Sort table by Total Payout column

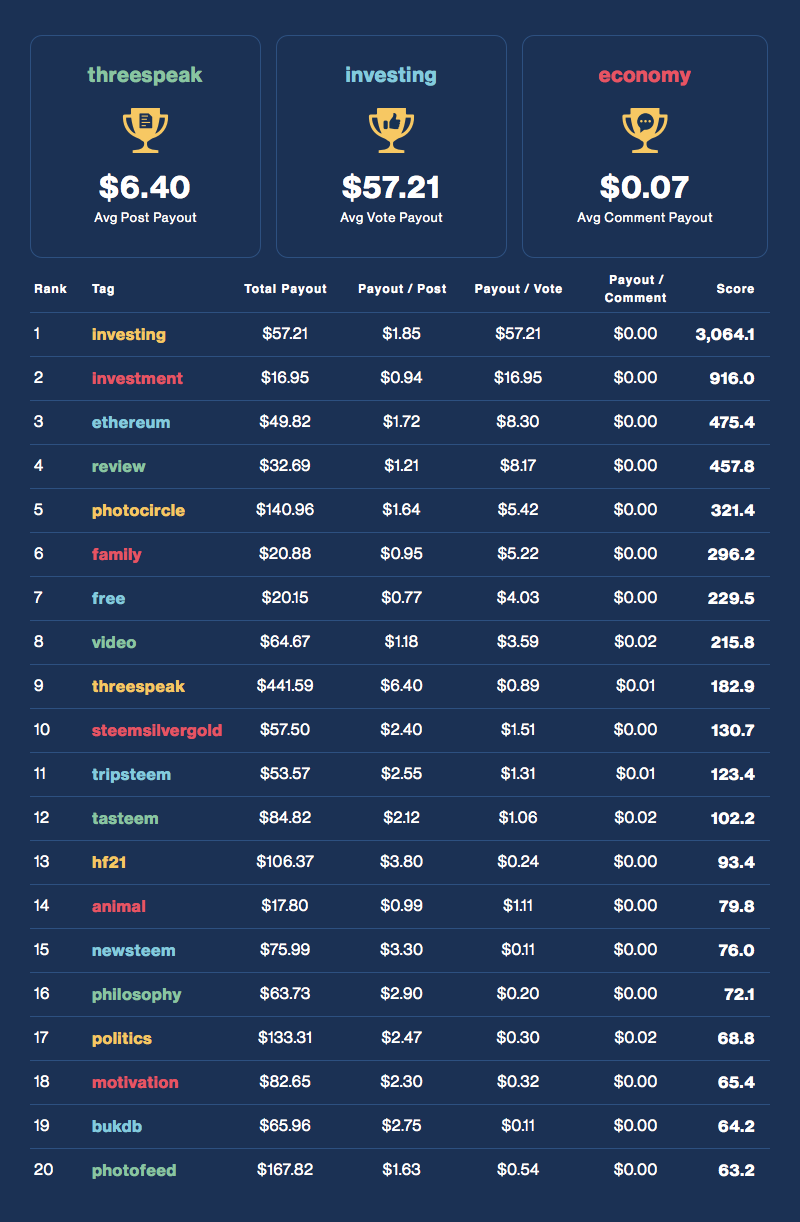(285, 289)
